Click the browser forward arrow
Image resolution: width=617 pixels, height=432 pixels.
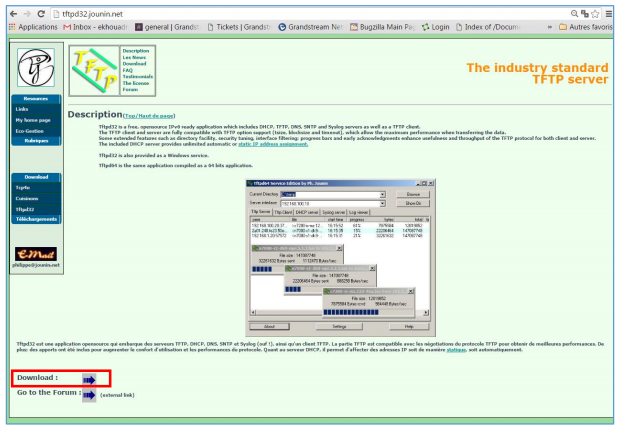point(27,14)
